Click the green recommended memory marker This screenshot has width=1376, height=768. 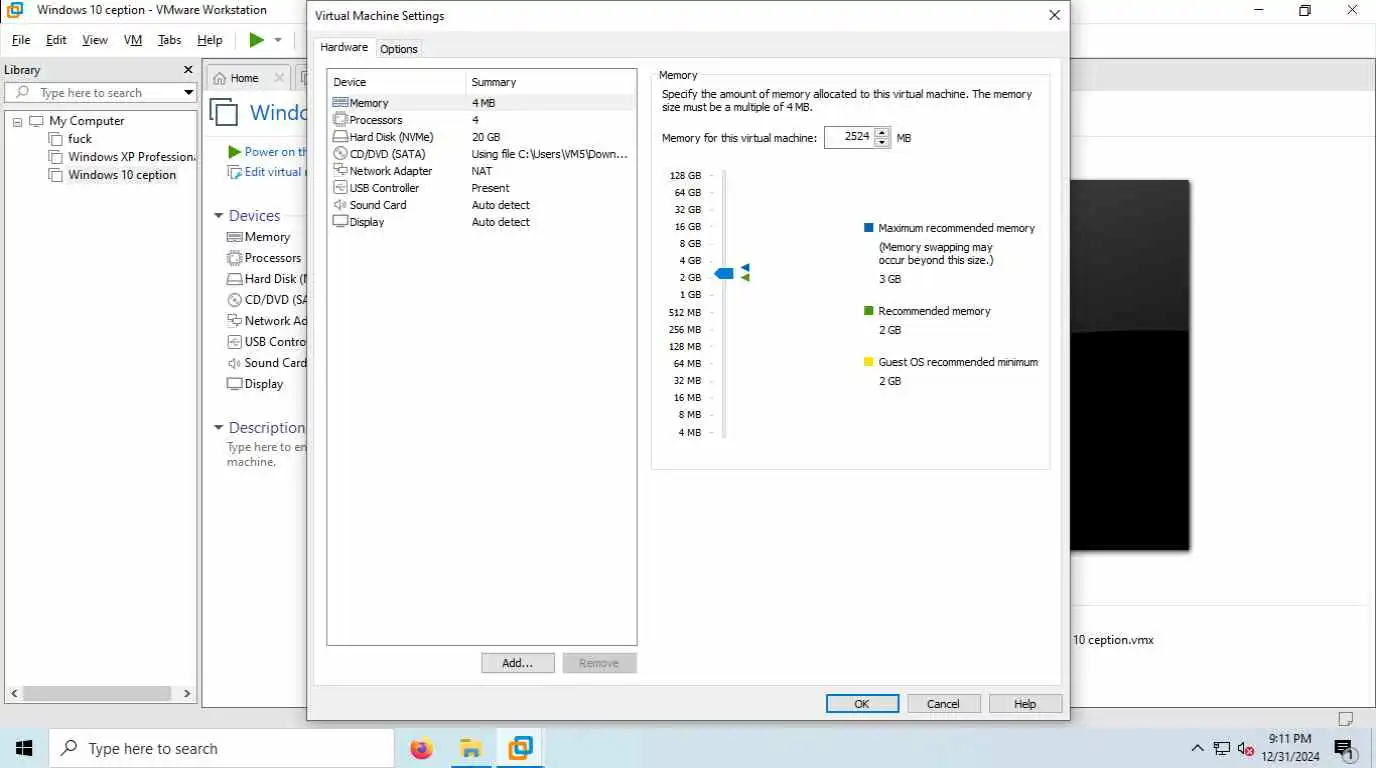pyautogui.click(x=745, y=278)
